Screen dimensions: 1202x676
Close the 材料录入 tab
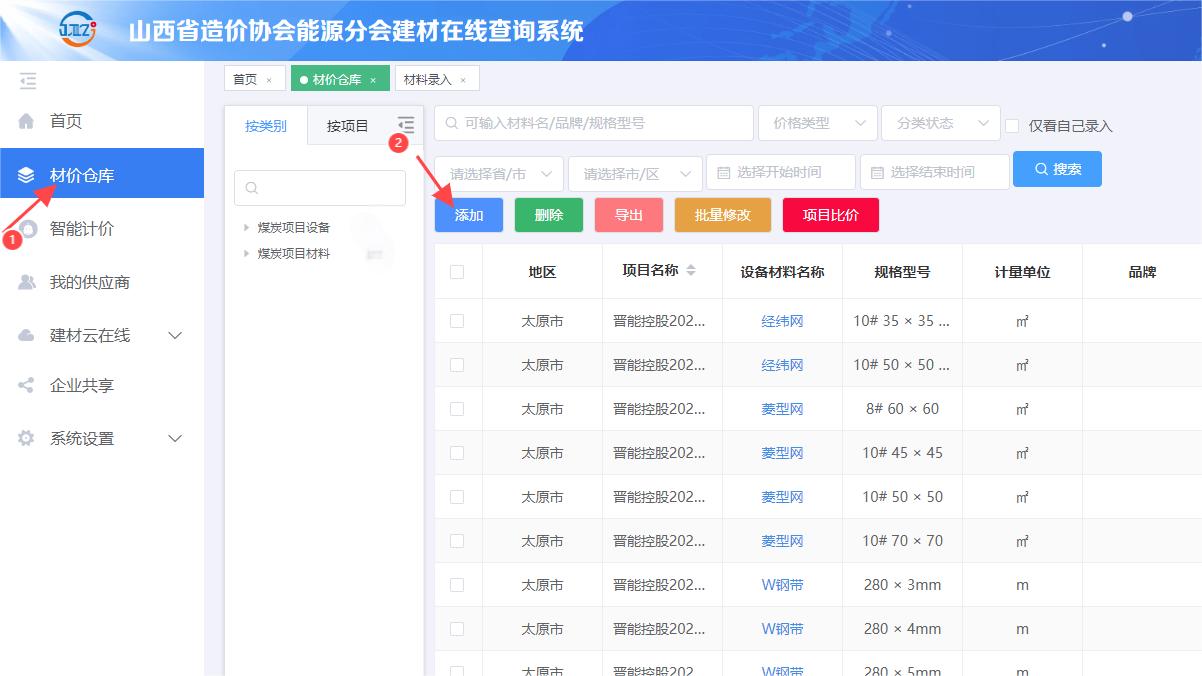pos(463,80)
